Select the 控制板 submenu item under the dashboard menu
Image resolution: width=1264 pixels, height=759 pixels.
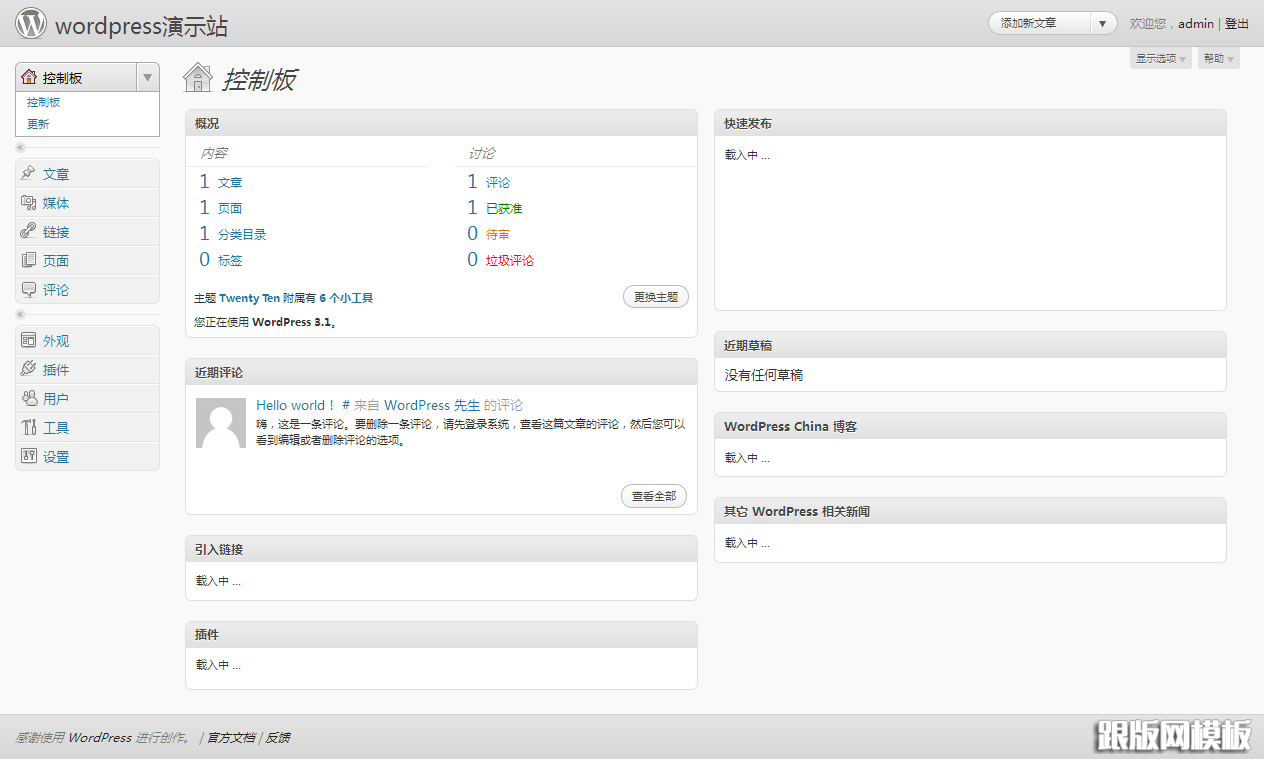click(44, 102)
